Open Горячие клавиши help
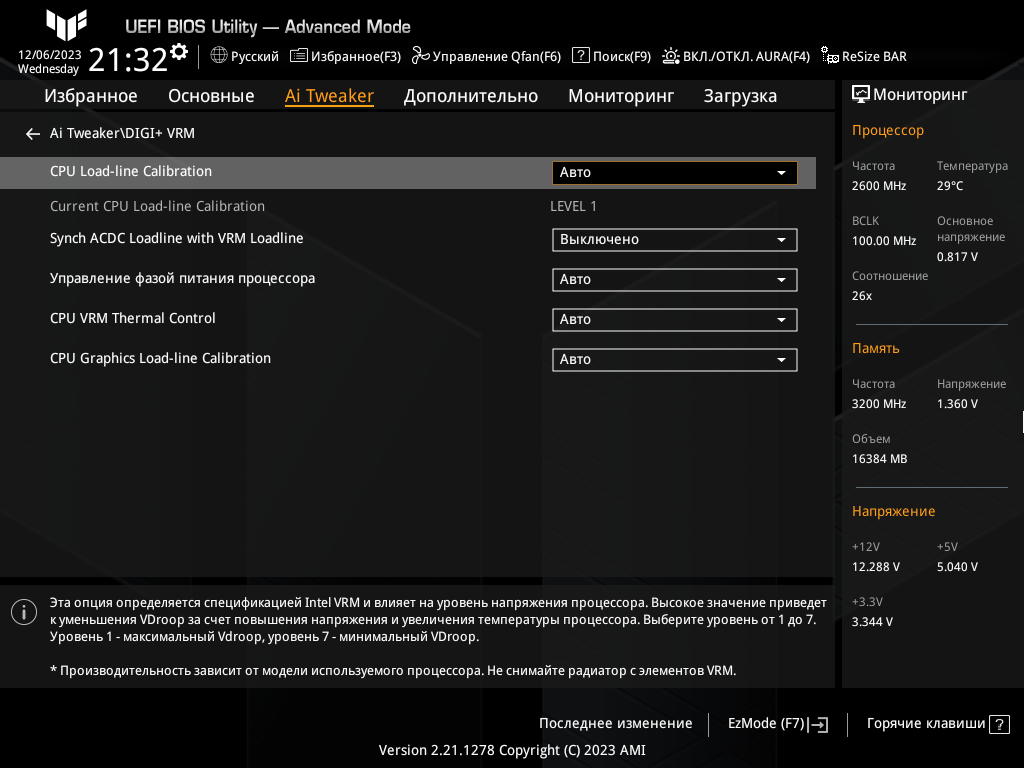Screen dimensions: 1024x768 coord(938,724)
